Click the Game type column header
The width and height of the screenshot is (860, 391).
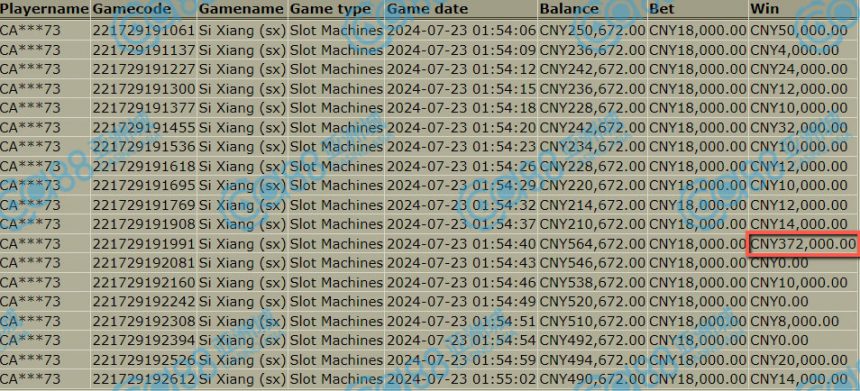[336, 9]
